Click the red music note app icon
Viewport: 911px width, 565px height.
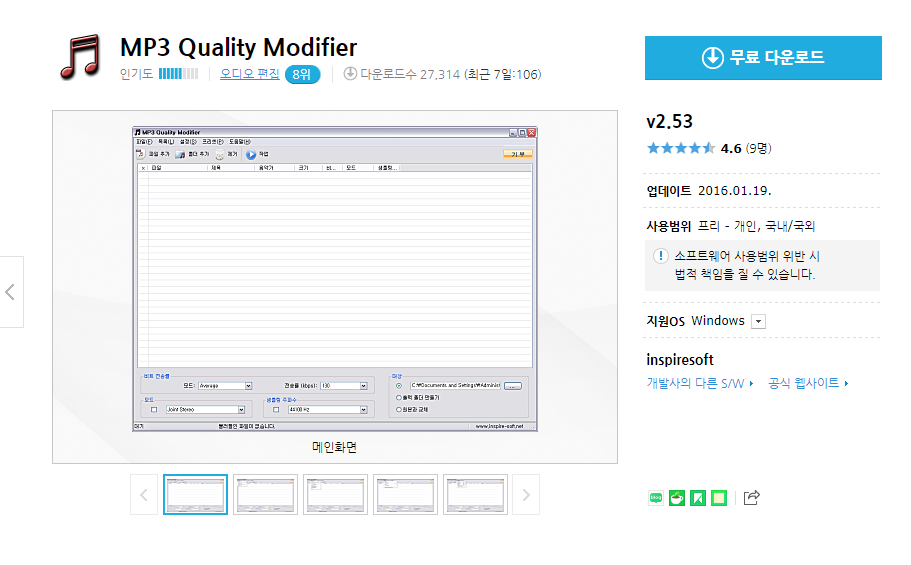point(81,57)
